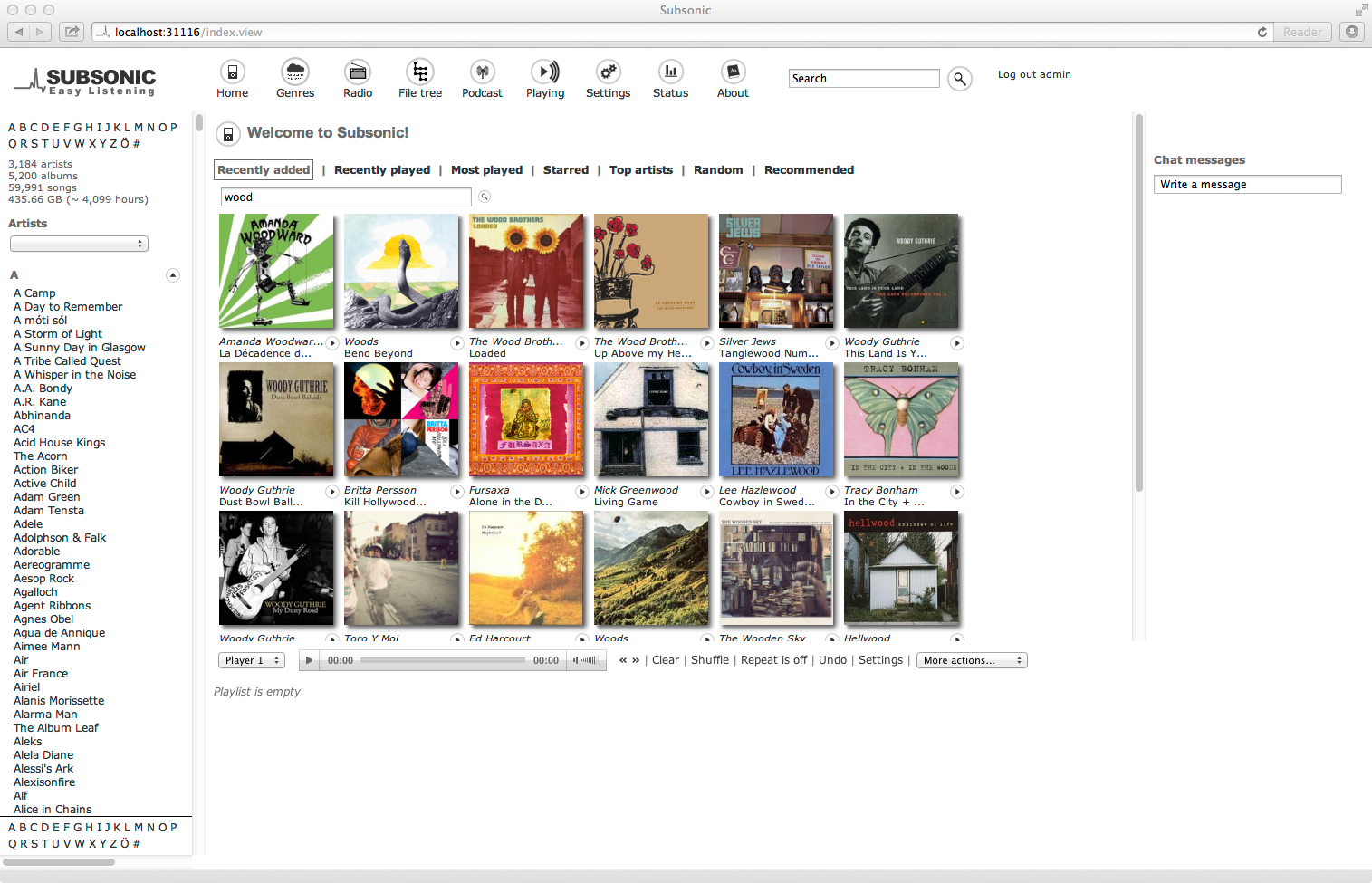Click the magnifier search button in header

tap(960, 79)
